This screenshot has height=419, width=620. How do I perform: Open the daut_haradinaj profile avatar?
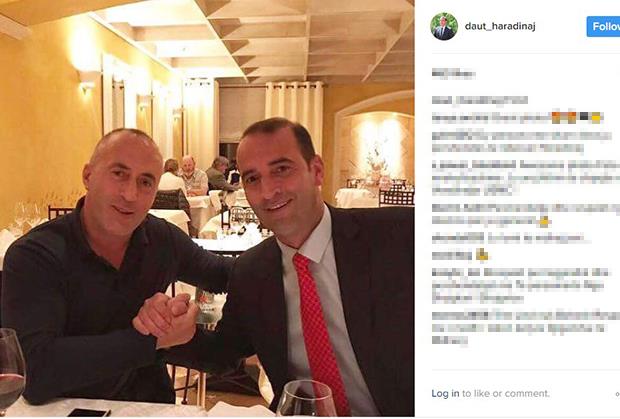tap(444, 26)
